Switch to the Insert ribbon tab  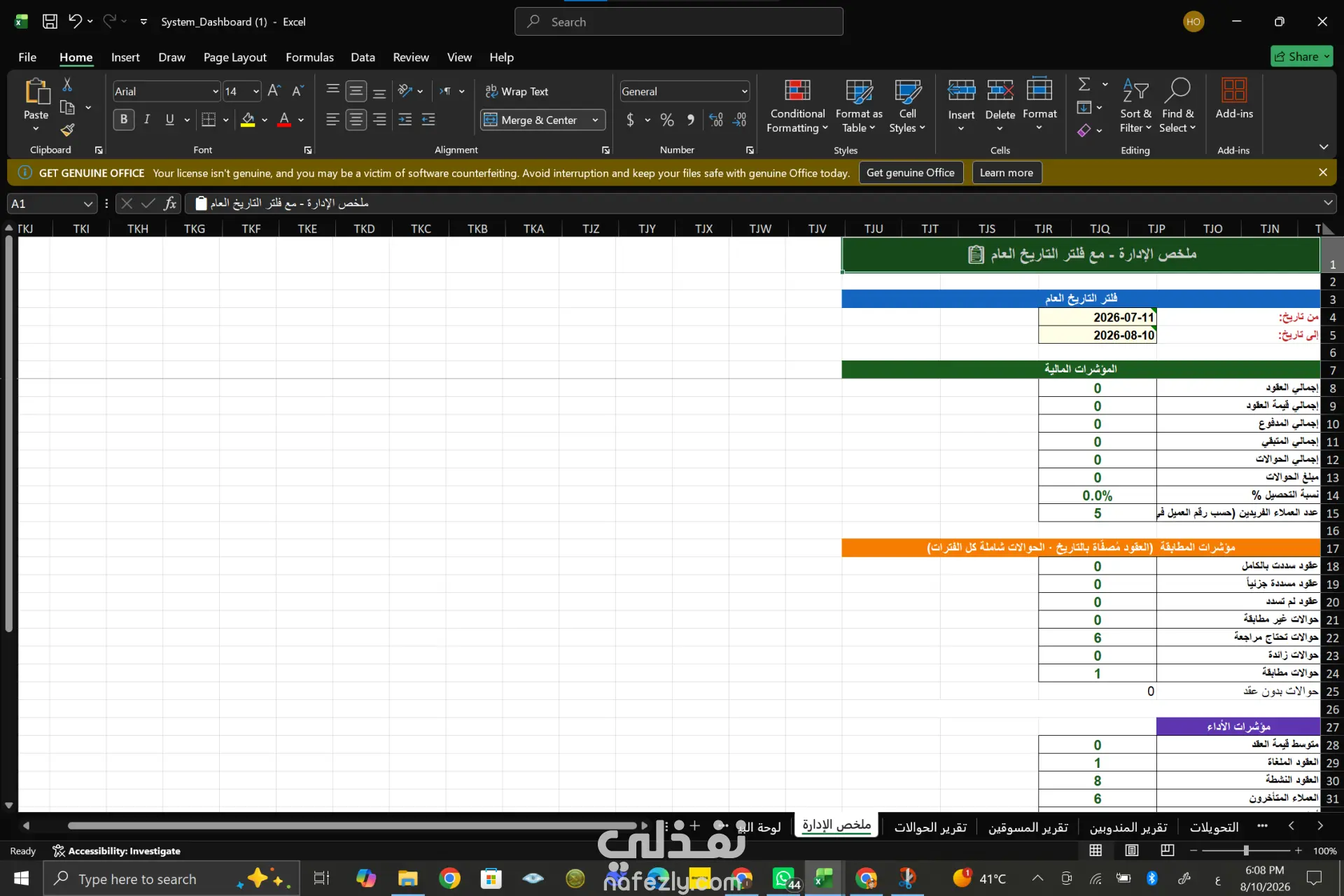[125, 57]
